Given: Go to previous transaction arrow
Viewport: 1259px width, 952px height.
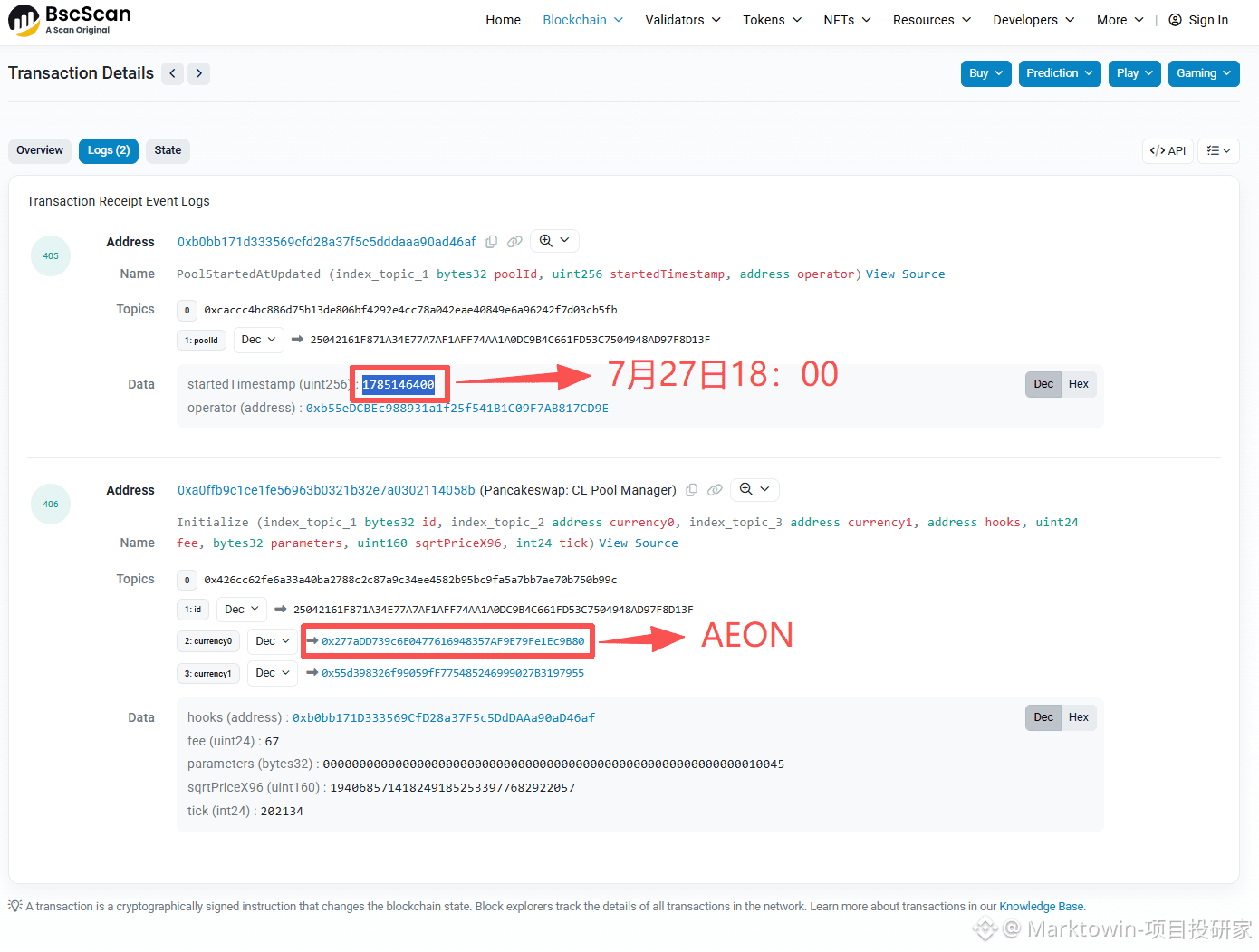Looking at the screenshot, I should [x=172, y=73].
